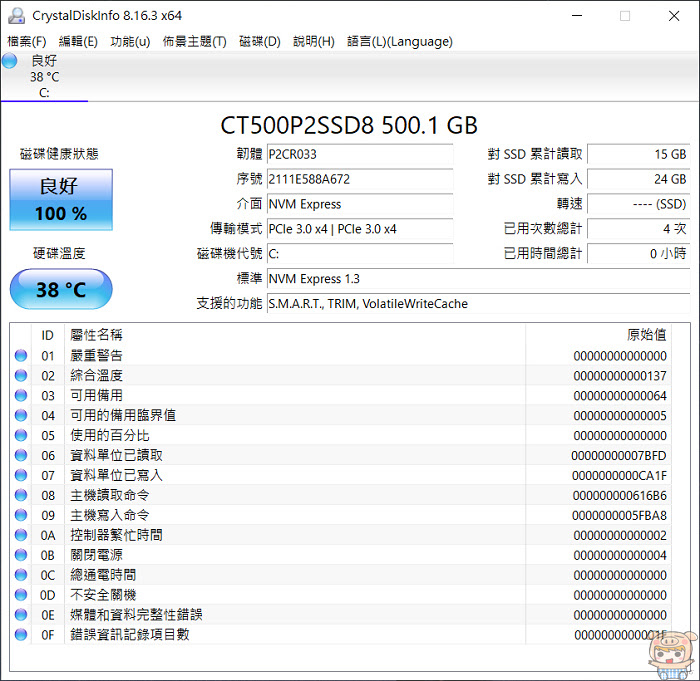Image resolution: width=700 pixels, height=681 pixels.
Task: Click the 良好 100 % health status button
Action: click(x=61, y=200)
